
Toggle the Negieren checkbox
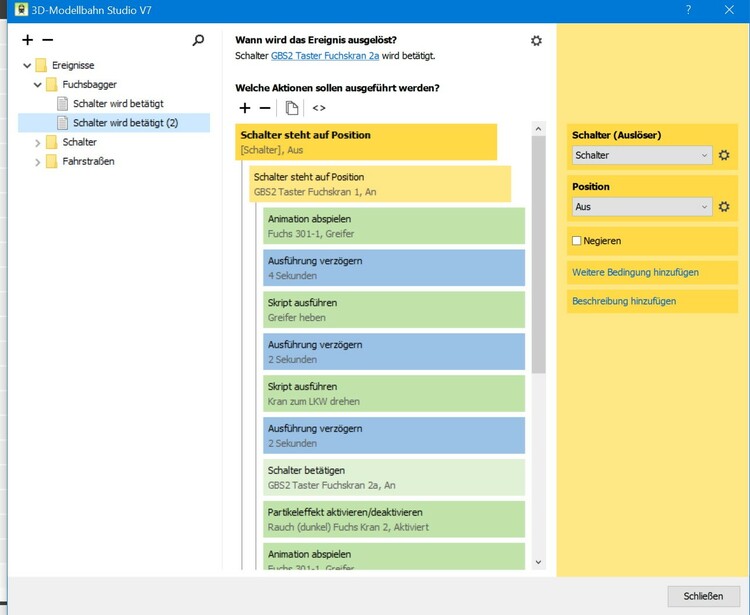point(577,241)
